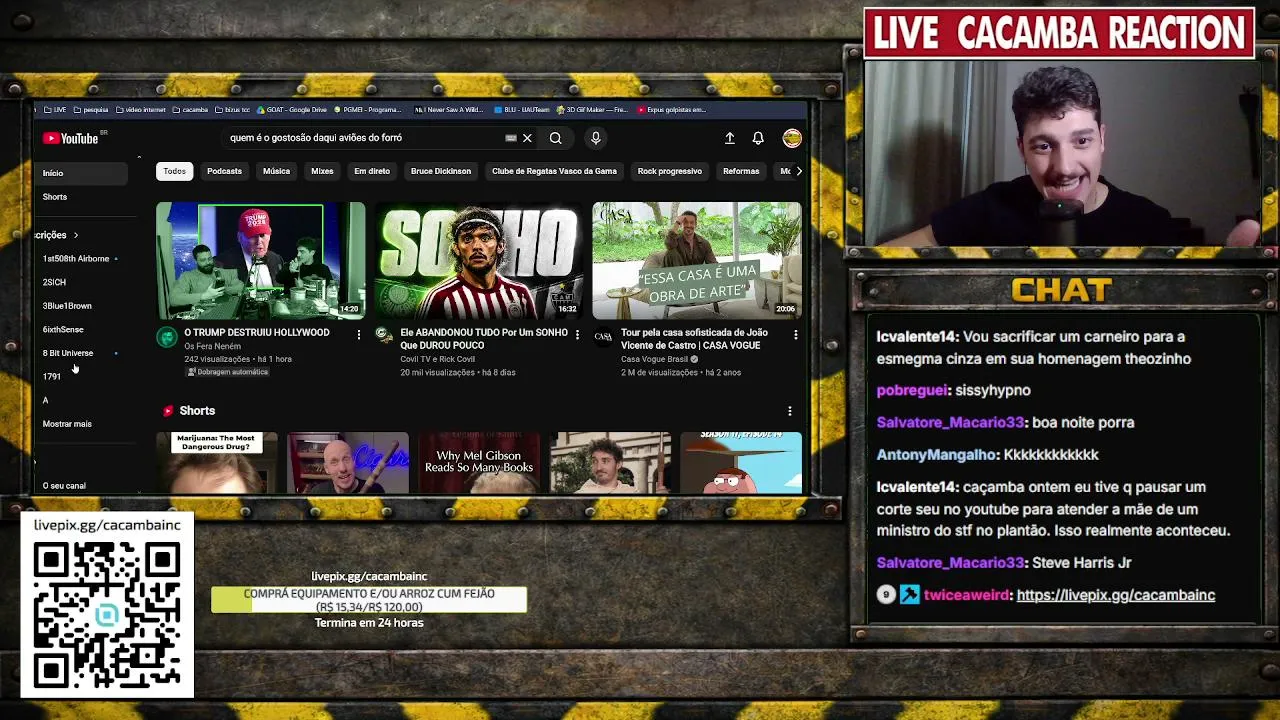Clear the search query with the X icon
1280x720 pixels.
point(527,138)
